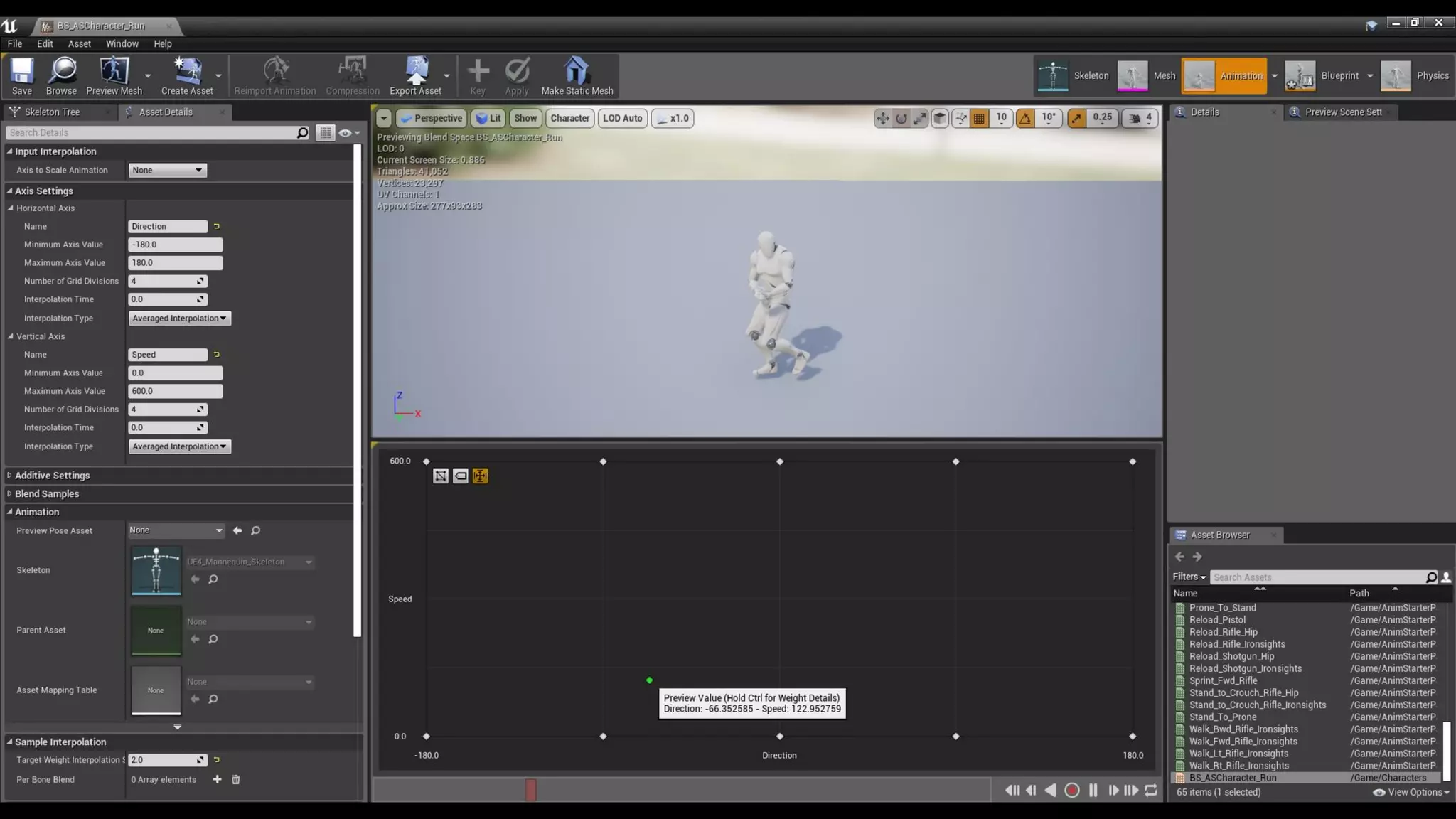Empty Per Bone Blend array with trash icon
This screenshot has height=819, width=1456.
[x=236, y=779]
